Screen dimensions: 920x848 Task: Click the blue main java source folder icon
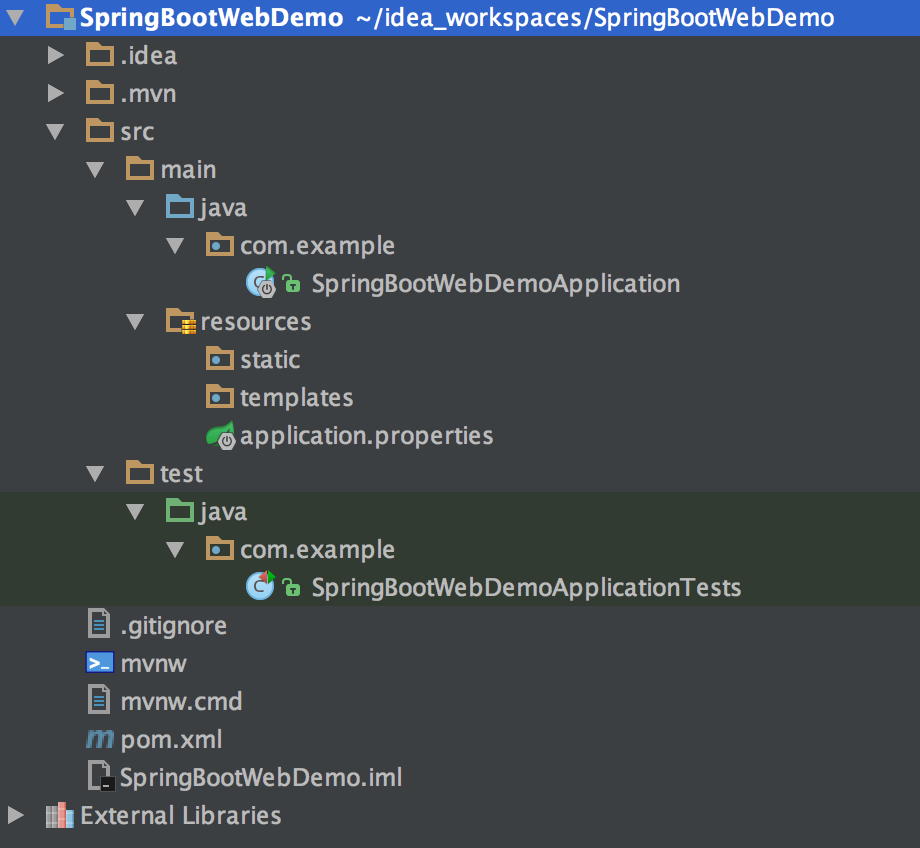click(180, 206)
